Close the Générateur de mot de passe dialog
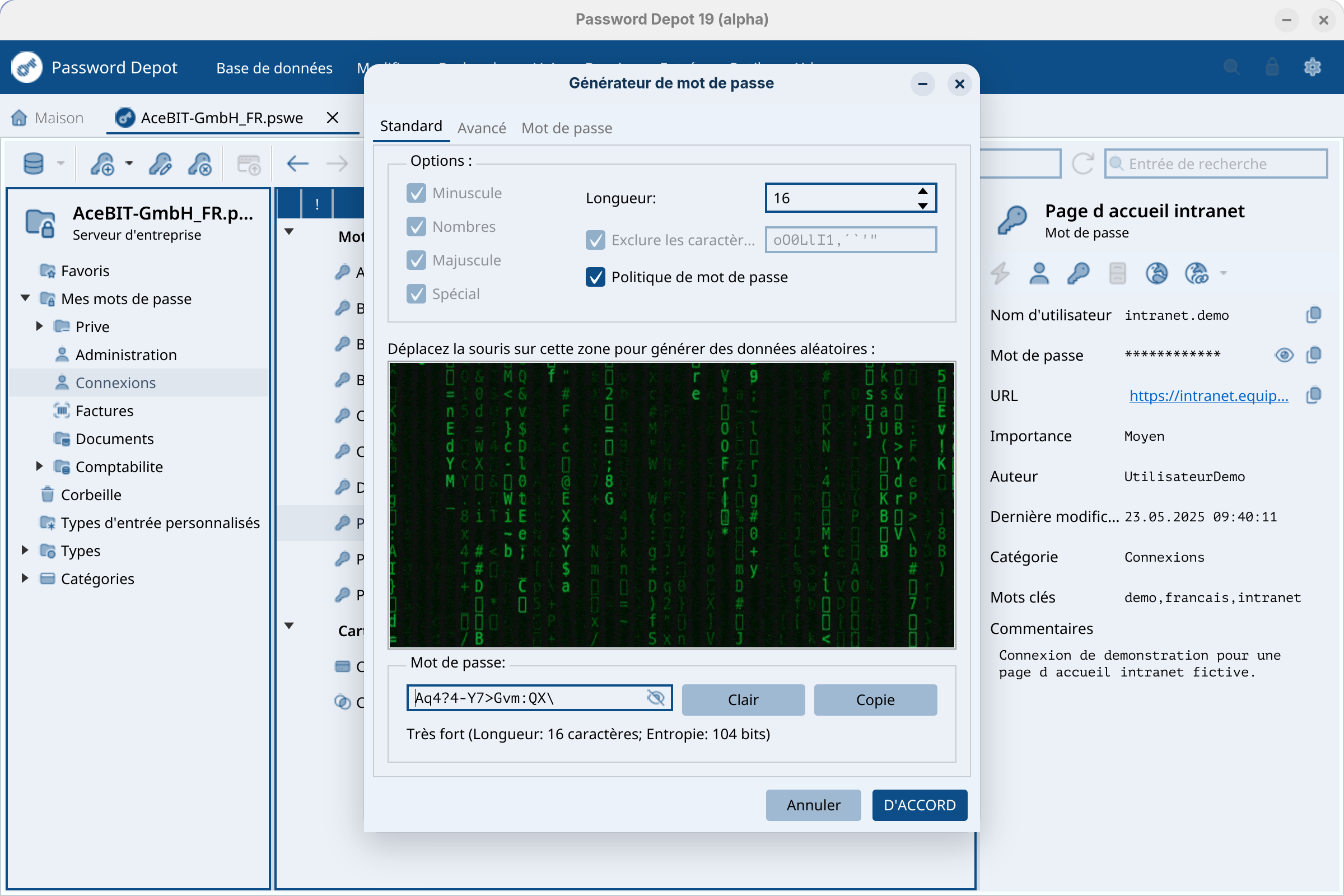 [959, 84]
